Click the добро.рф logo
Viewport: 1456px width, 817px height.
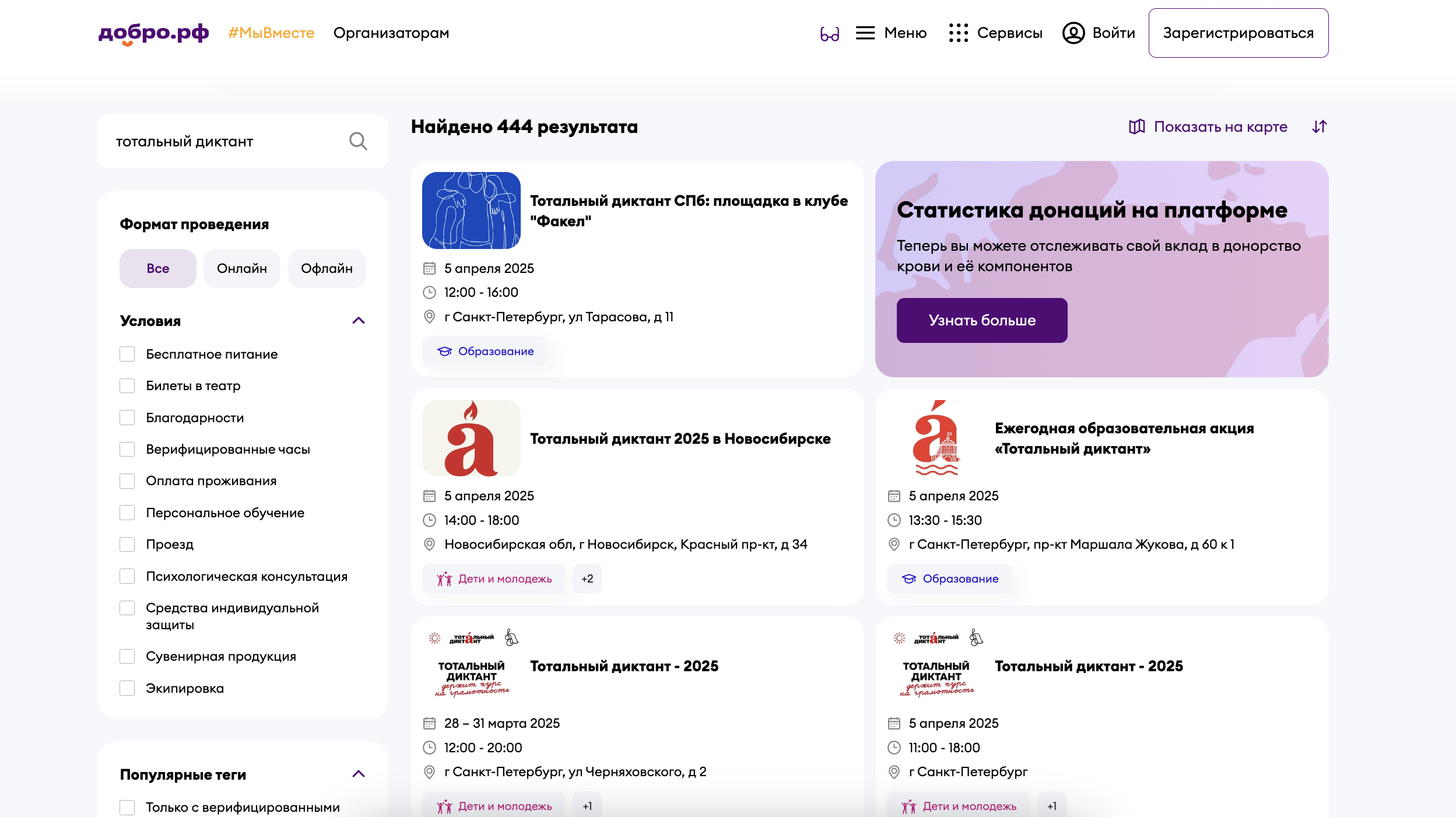pos(153,33)
